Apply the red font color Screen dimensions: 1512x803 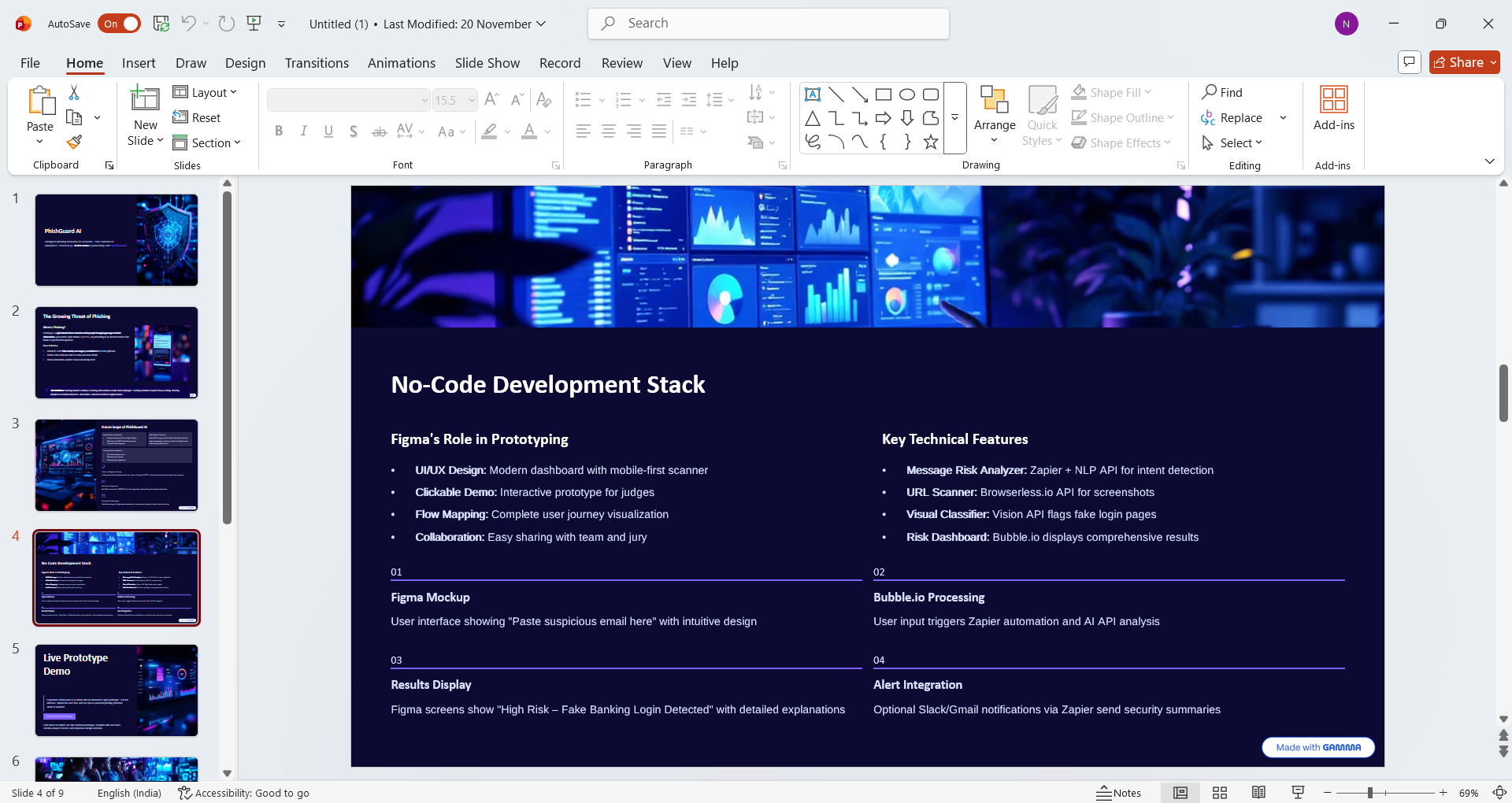(529, 131)
